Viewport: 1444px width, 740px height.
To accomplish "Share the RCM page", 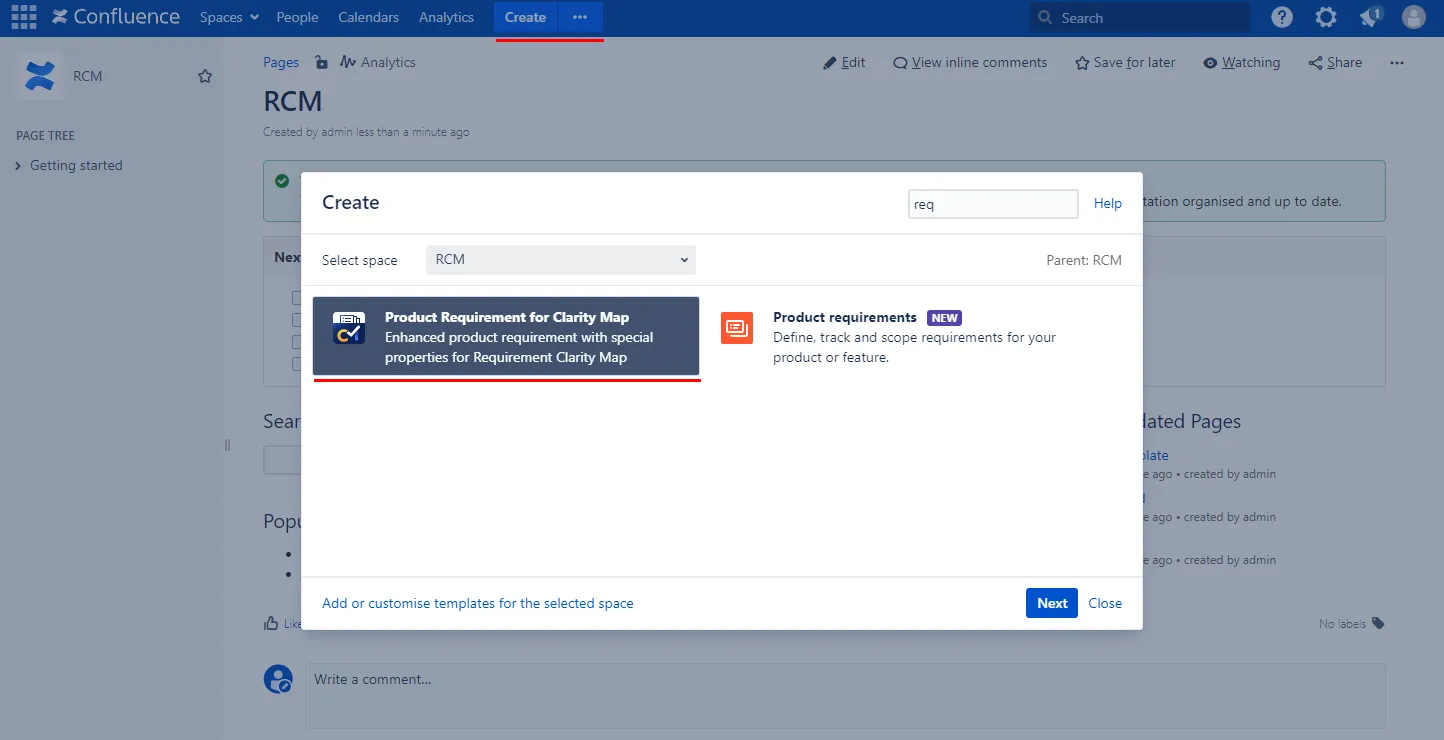I will coord(1335,62).
